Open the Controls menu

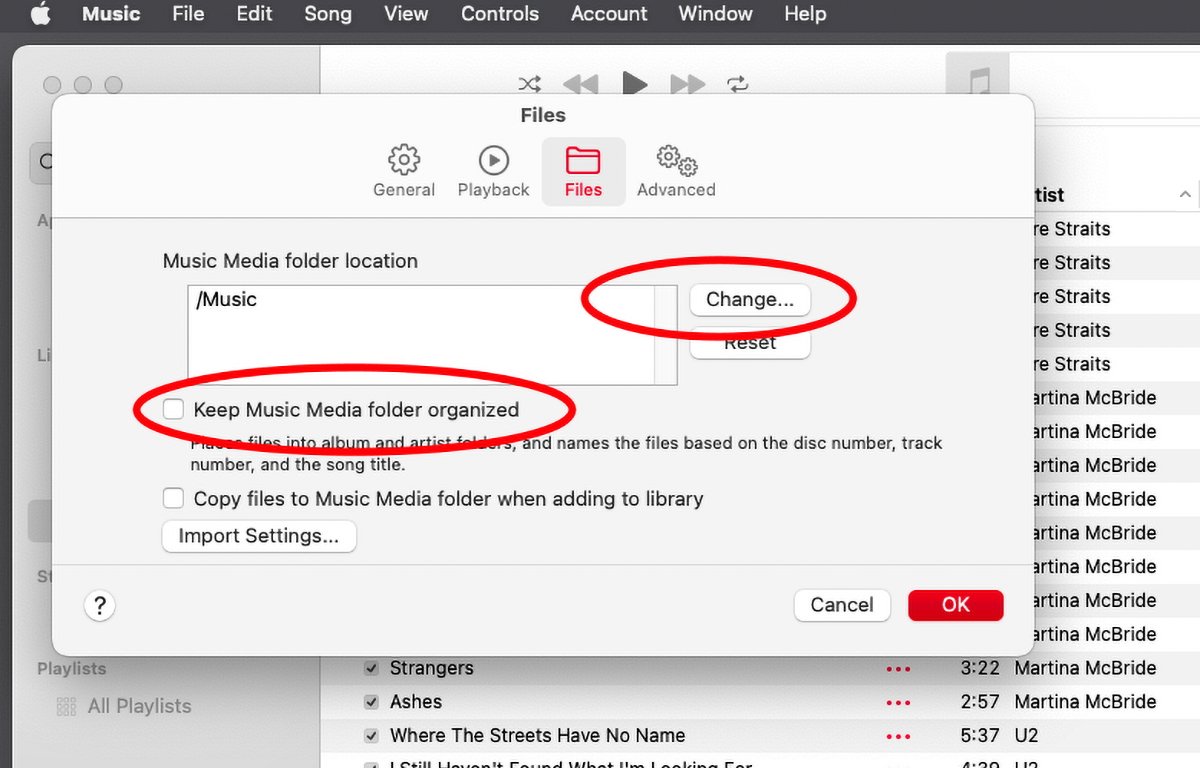coord(499,14)
